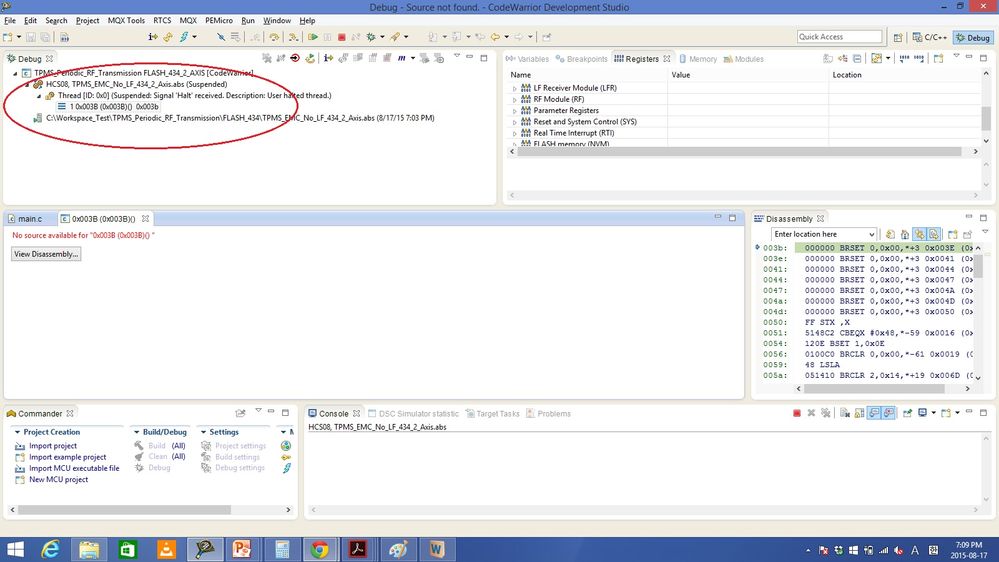Click Import example project in Commander

(68, 457)
